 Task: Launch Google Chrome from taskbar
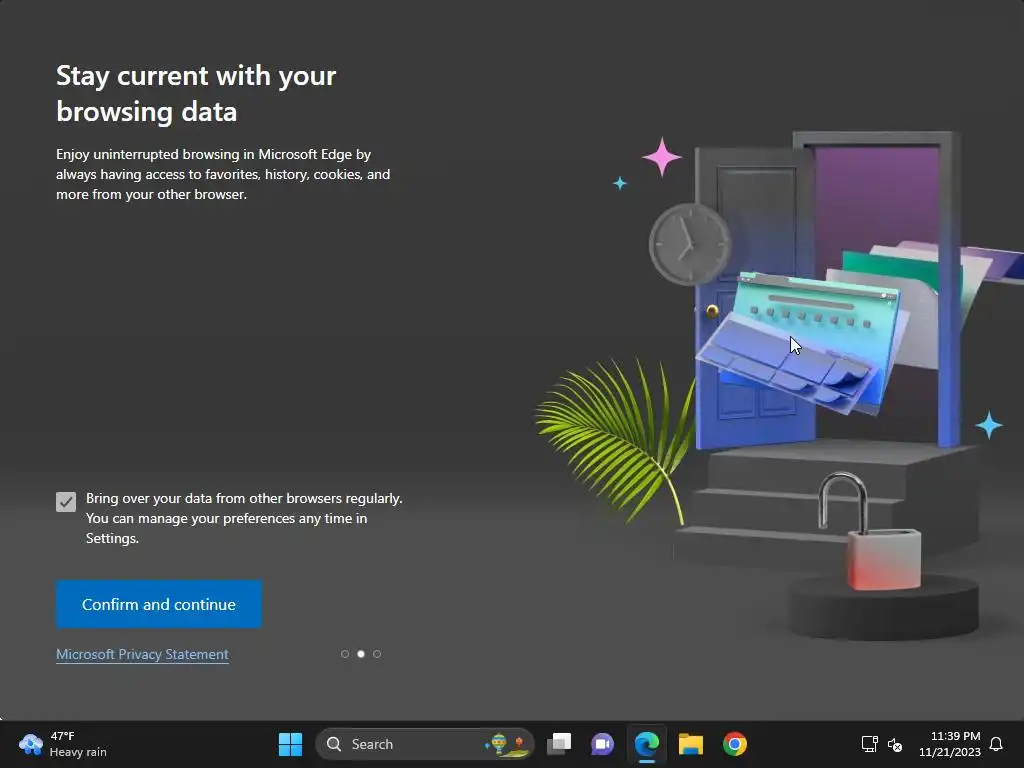pos(735,744)
